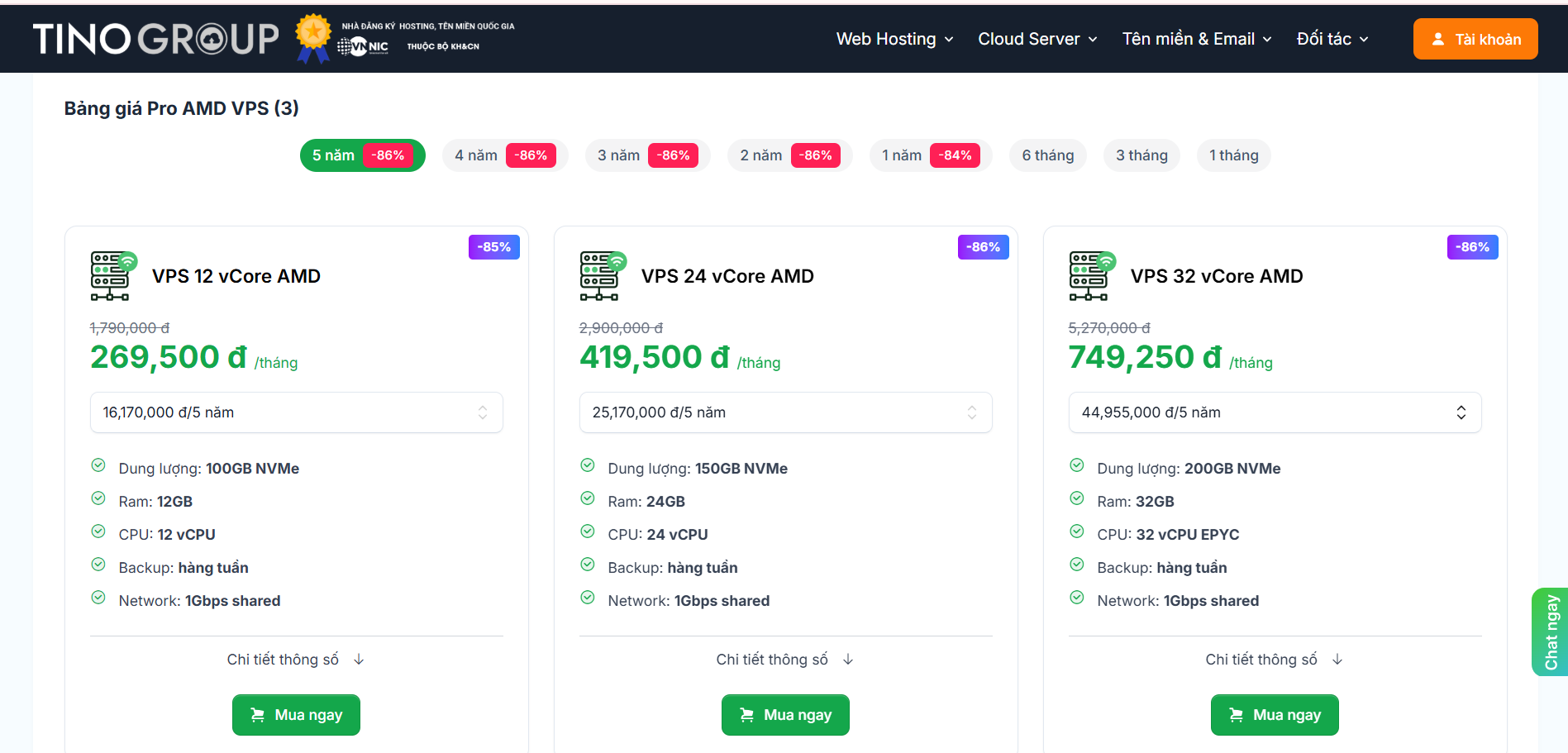Open the Chat ngay side widget
Image resolution: width=1568 pixels, height=753 pixels.
tap(1551, 632)
